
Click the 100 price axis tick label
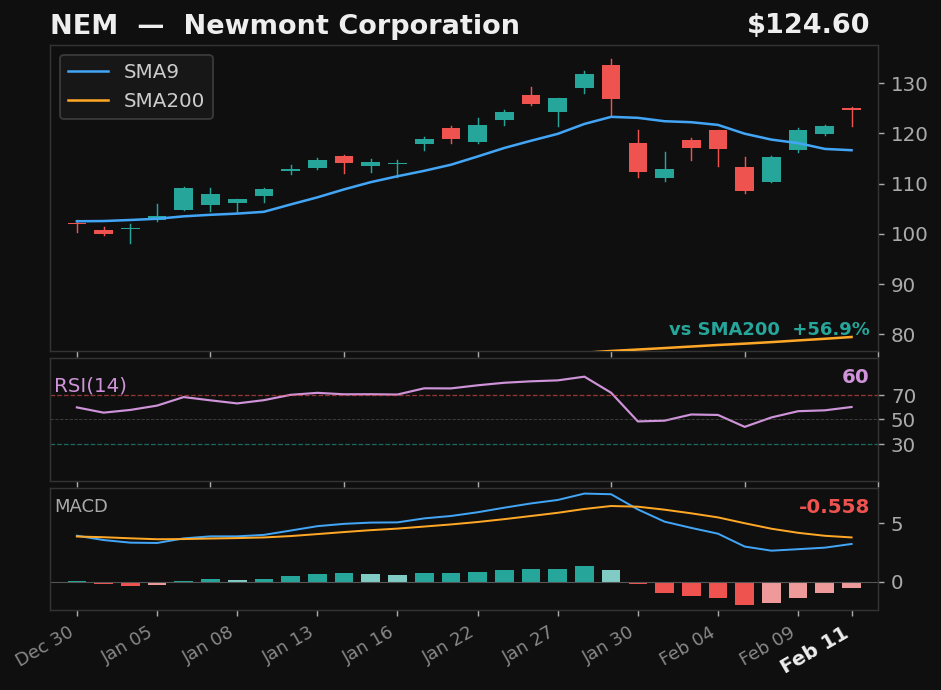(909, 235)
